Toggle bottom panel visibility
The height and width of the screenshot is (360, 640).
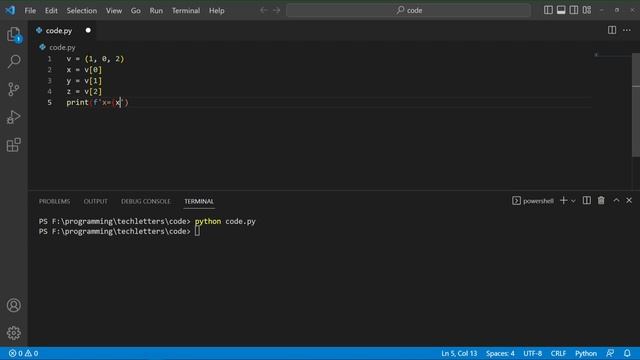pos(561,10)
